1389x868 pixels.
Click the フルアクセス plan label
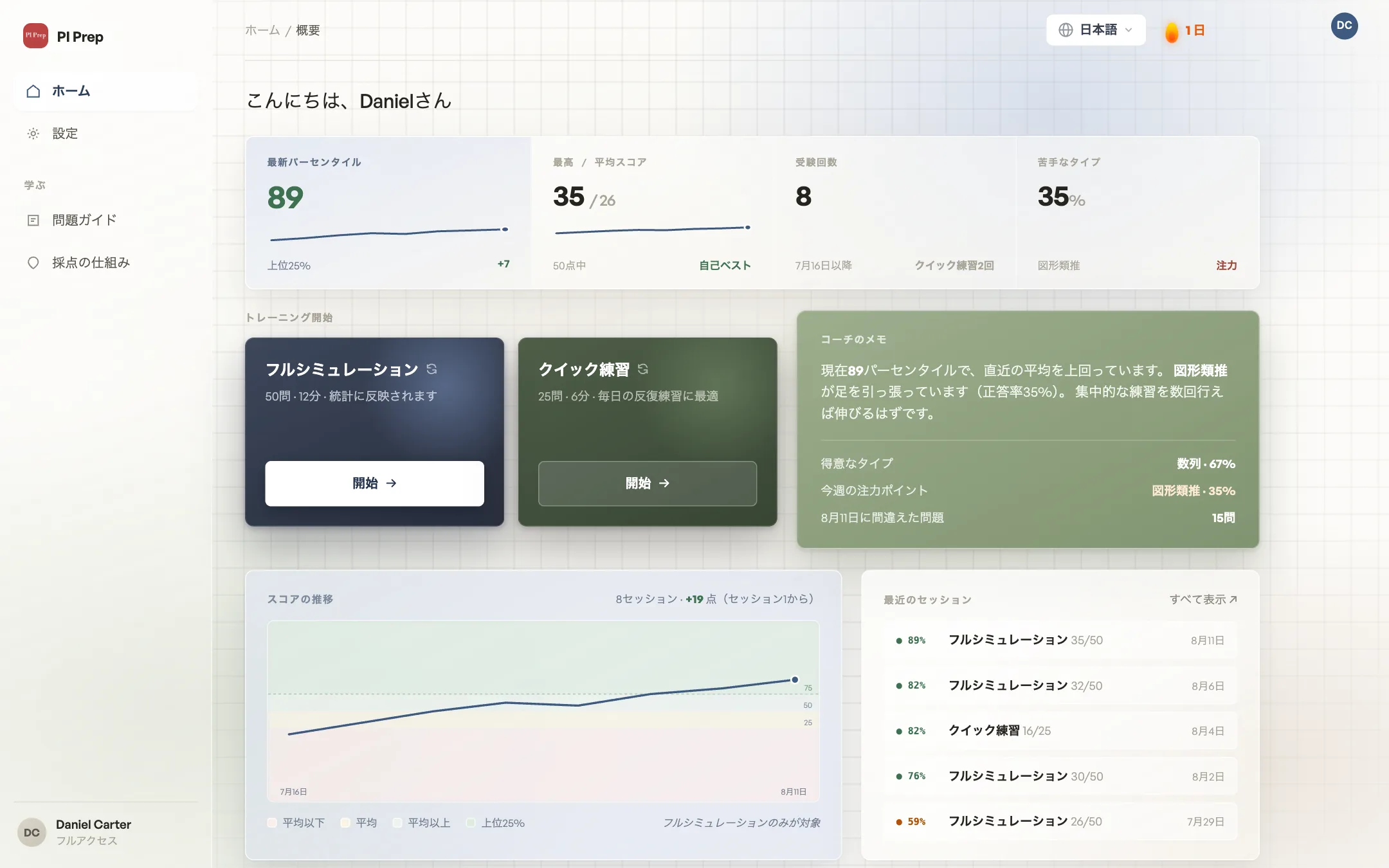coord(86,841)
